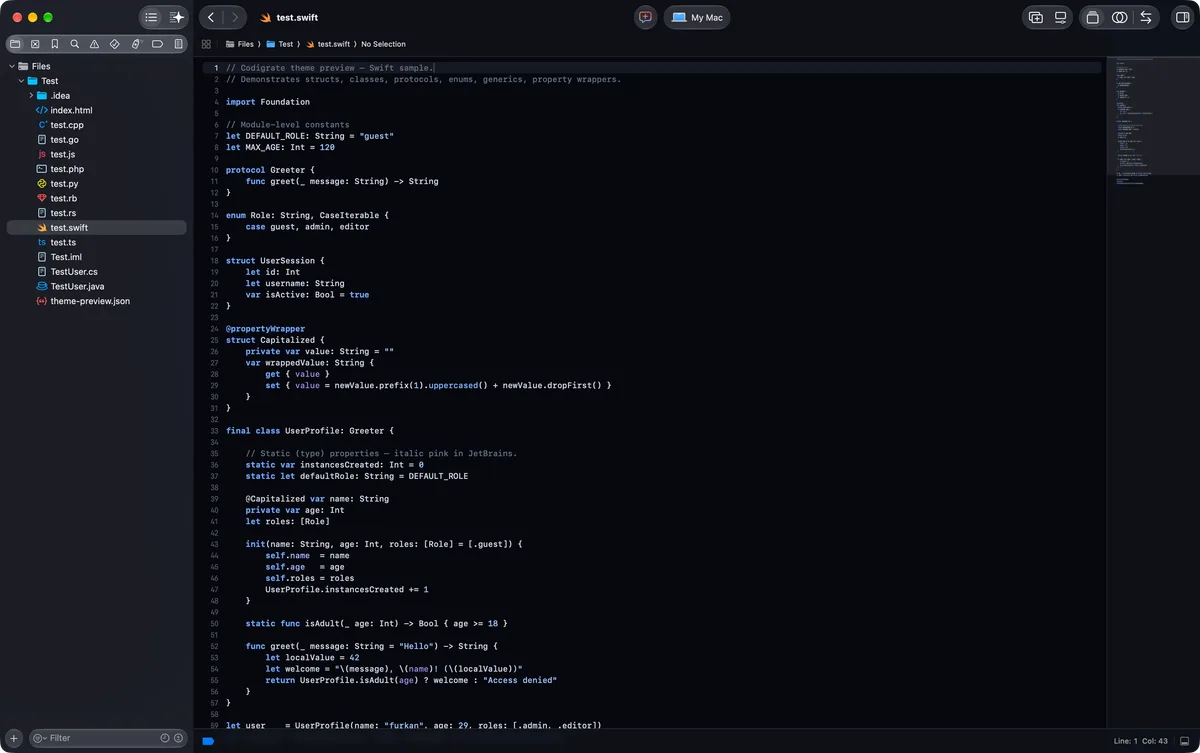The width and height of the screenshot is (1200, 753).
Task: Open the Bookmark navigator tab
Action: click(55, 44)
